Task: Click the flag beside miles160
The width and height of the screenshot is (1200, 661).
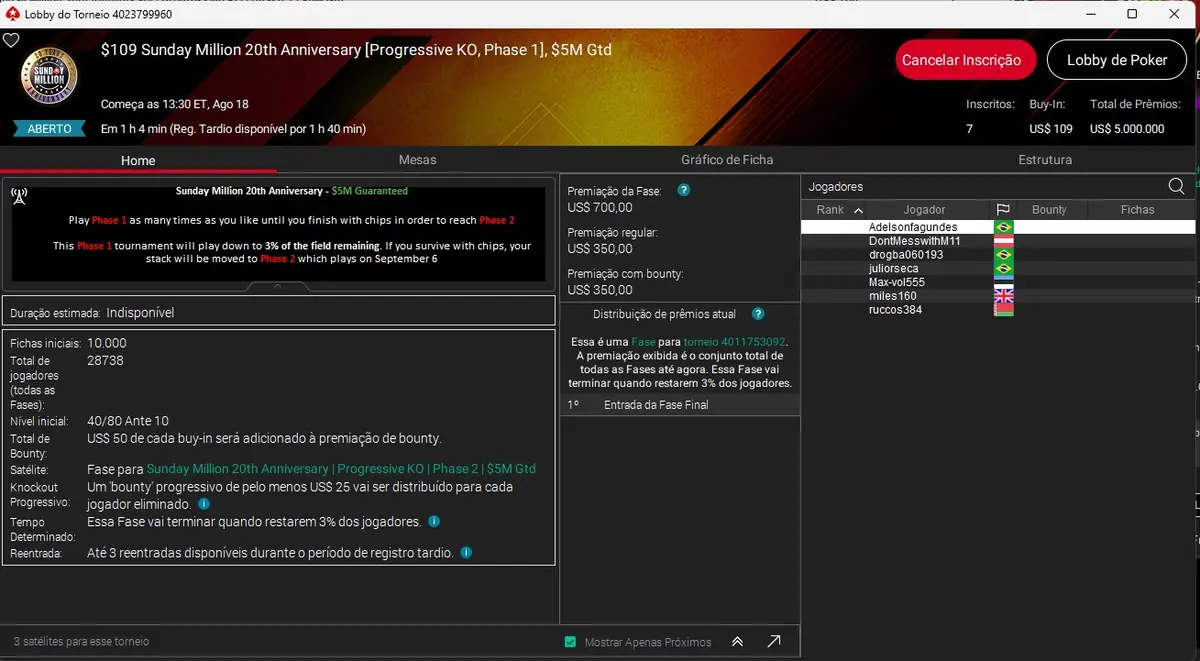Action: (1003, 296)
